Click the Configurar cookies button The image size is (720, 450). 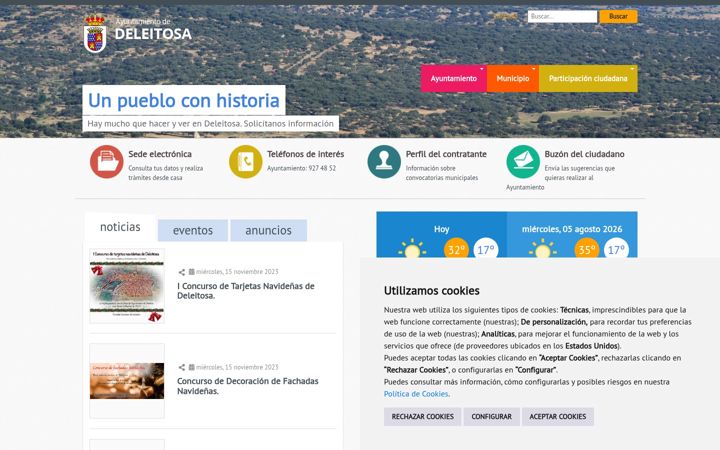[x=491, y=416]
